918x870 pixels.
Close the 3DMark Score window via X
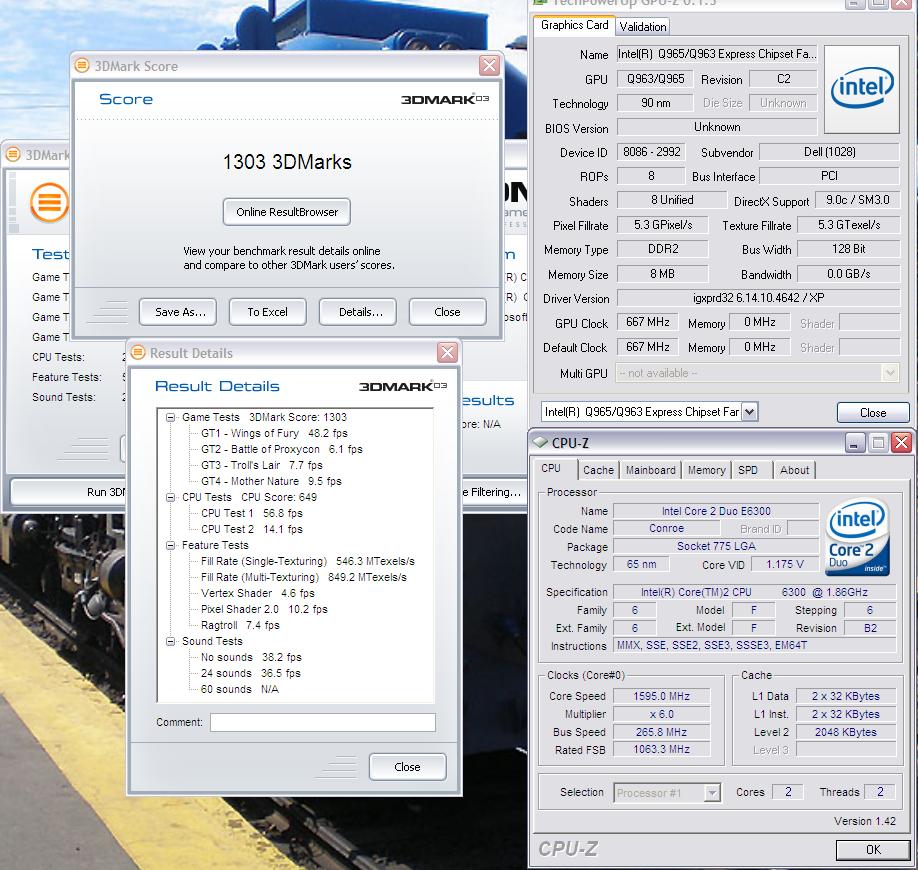tap(489, 65)
